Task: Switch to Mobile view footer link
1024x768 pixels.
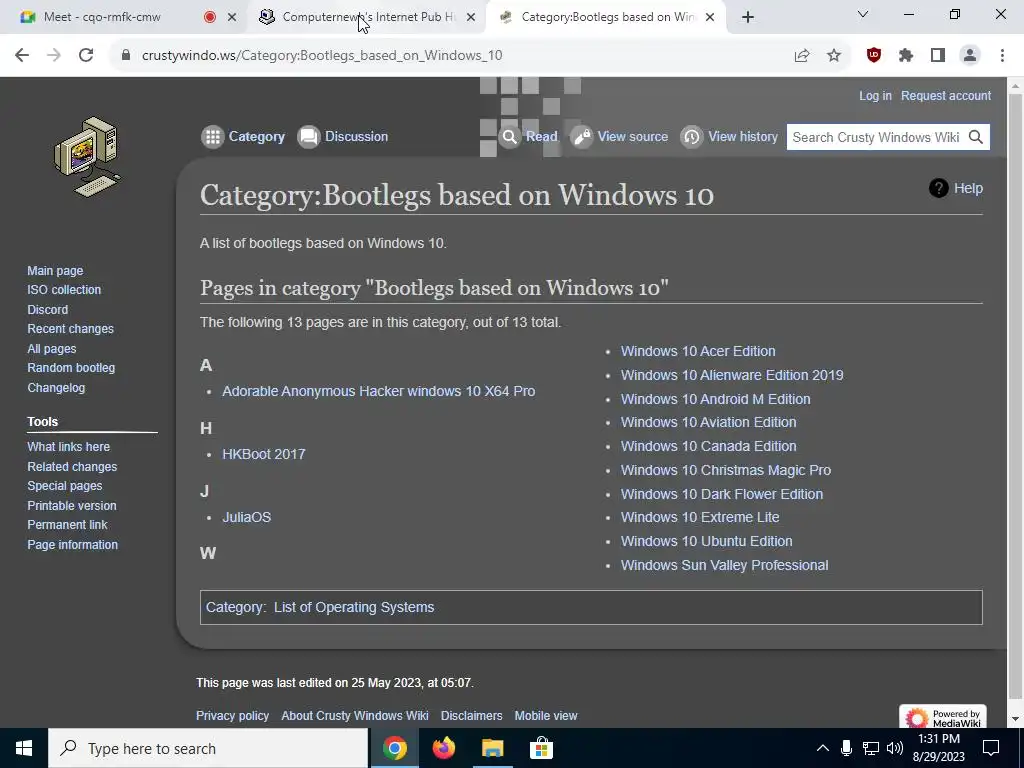Action: pyautogui.click(x=546, y=716)
